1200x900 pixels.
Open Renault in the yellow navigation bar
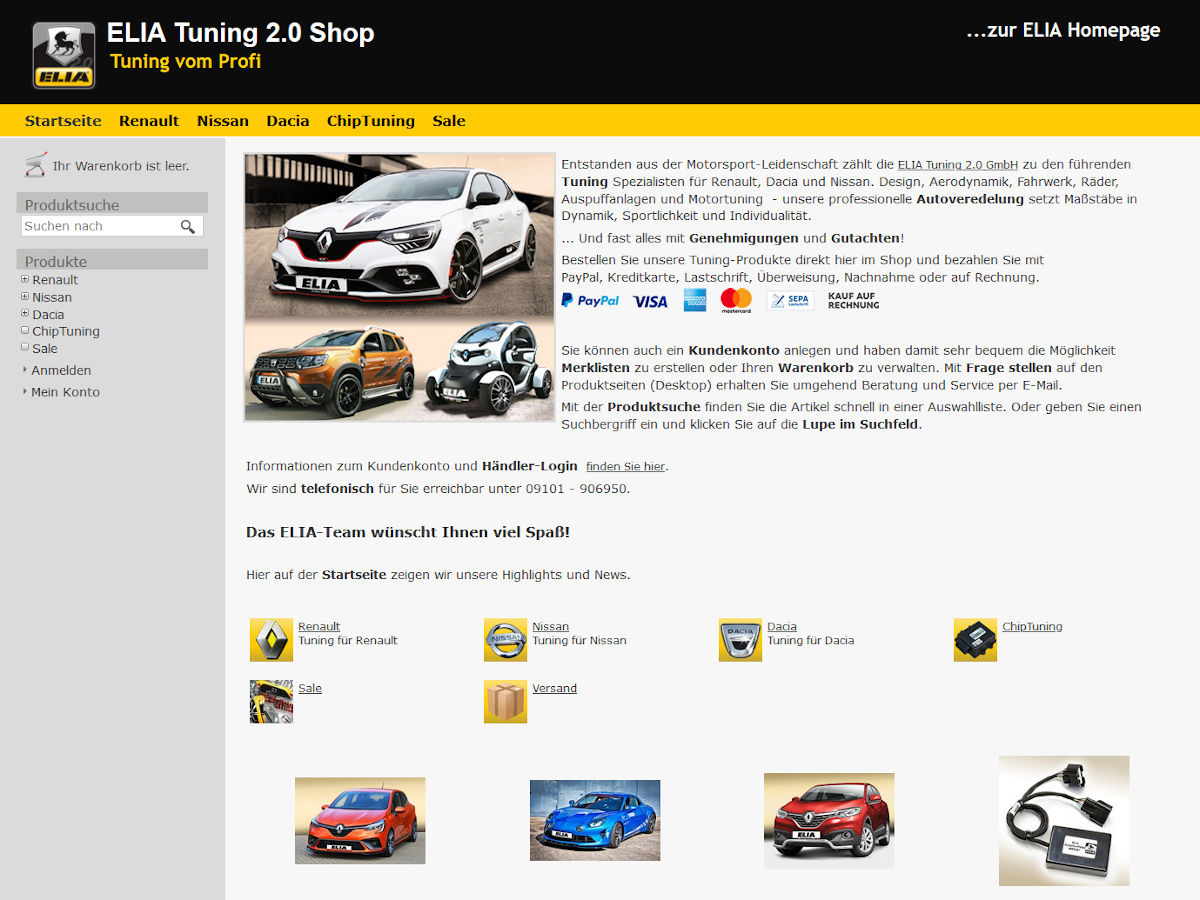coord(149,121)
